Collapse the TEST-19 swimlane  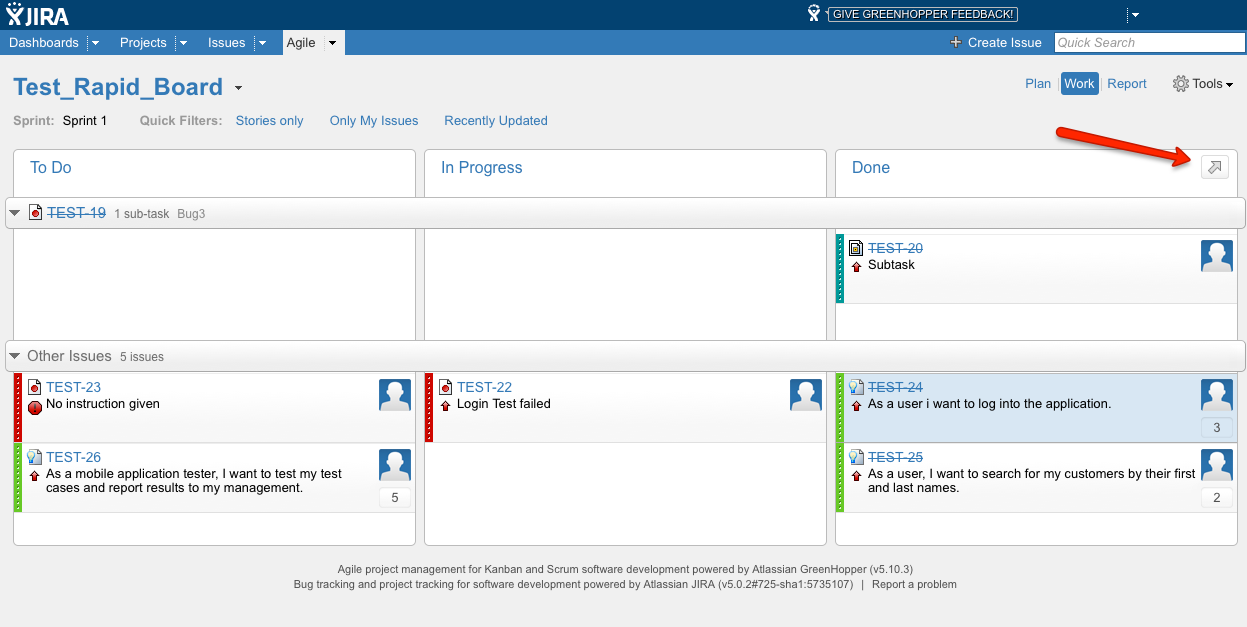point(15,213)
